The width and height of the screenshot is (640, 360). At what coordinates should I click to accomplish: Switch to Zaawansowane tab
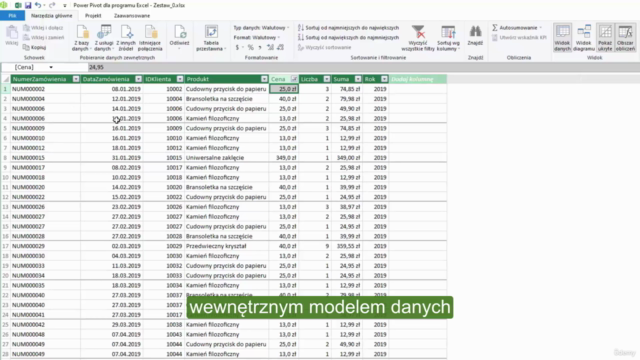click(x=132, y=16)
